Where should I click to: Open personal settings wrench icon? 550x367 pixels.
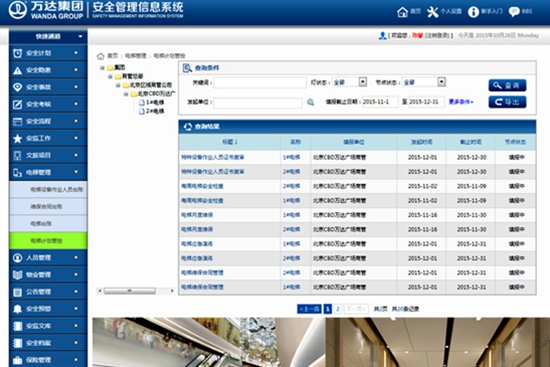pyautogui.click(x=432, y=12)
